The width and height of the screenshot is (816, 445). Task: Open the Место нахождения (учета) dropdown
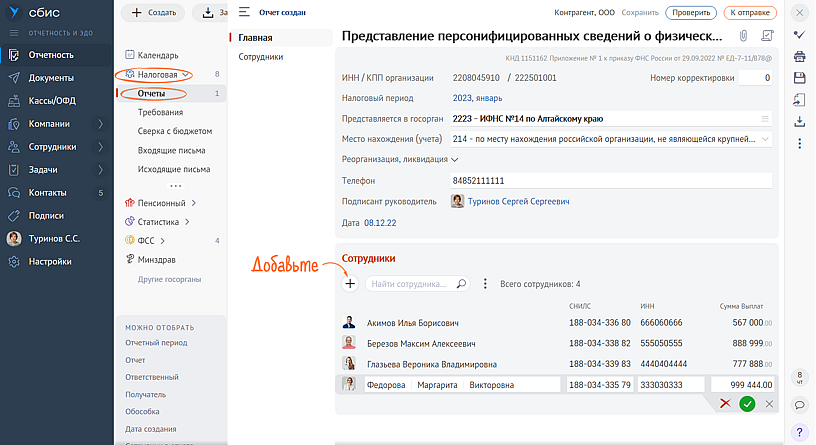coord(765,139)
